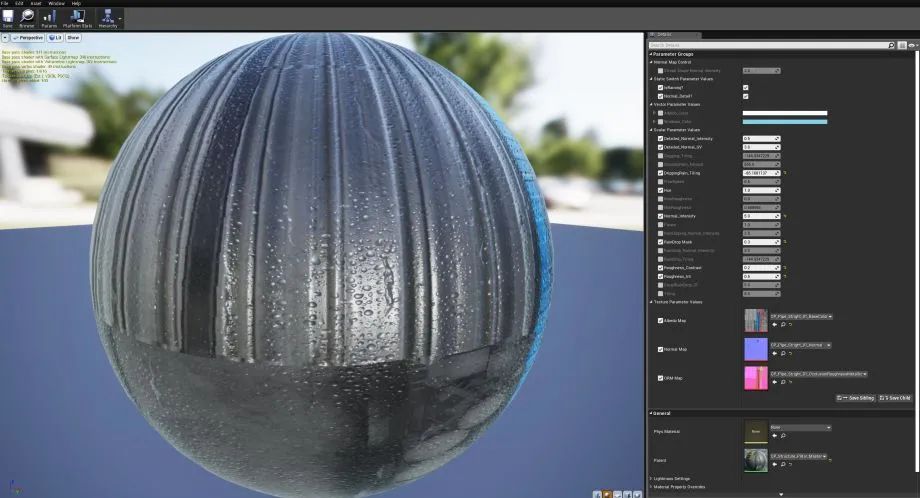
Task: Click the Show viewport button
Action: pyautogui.click(x=73, y=38)
